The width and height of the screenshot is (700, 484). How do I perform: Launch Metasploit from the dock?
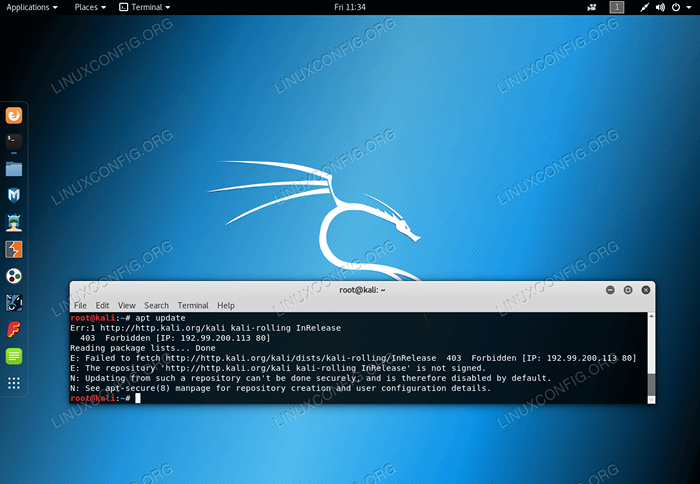(x=14, y=196)
